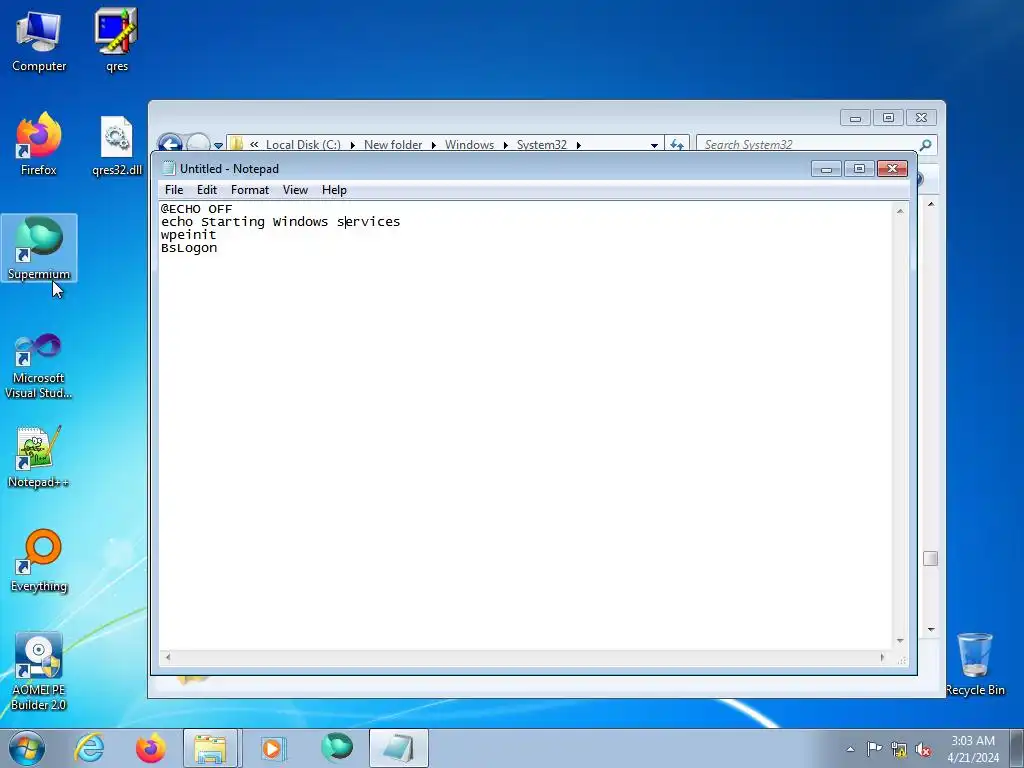Click the word 'wpeinit' in Notepad
Image resolution: width=1024 pixels, height=768 pixels.
click(x=188, y=235)
